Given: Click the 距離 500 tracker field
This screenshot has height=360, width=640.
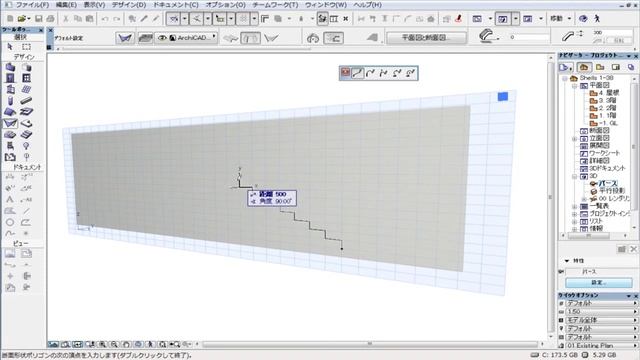Looking at the screenshot, I should [271, 194].
